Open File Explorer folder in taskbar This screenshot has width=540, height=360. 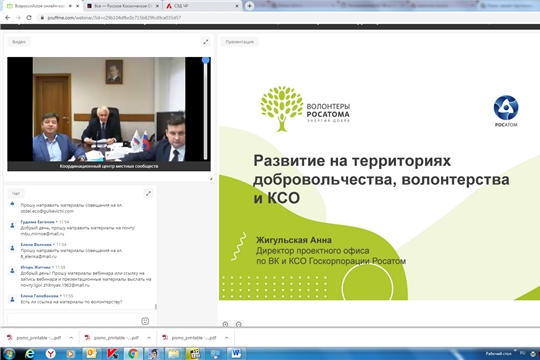174,354
